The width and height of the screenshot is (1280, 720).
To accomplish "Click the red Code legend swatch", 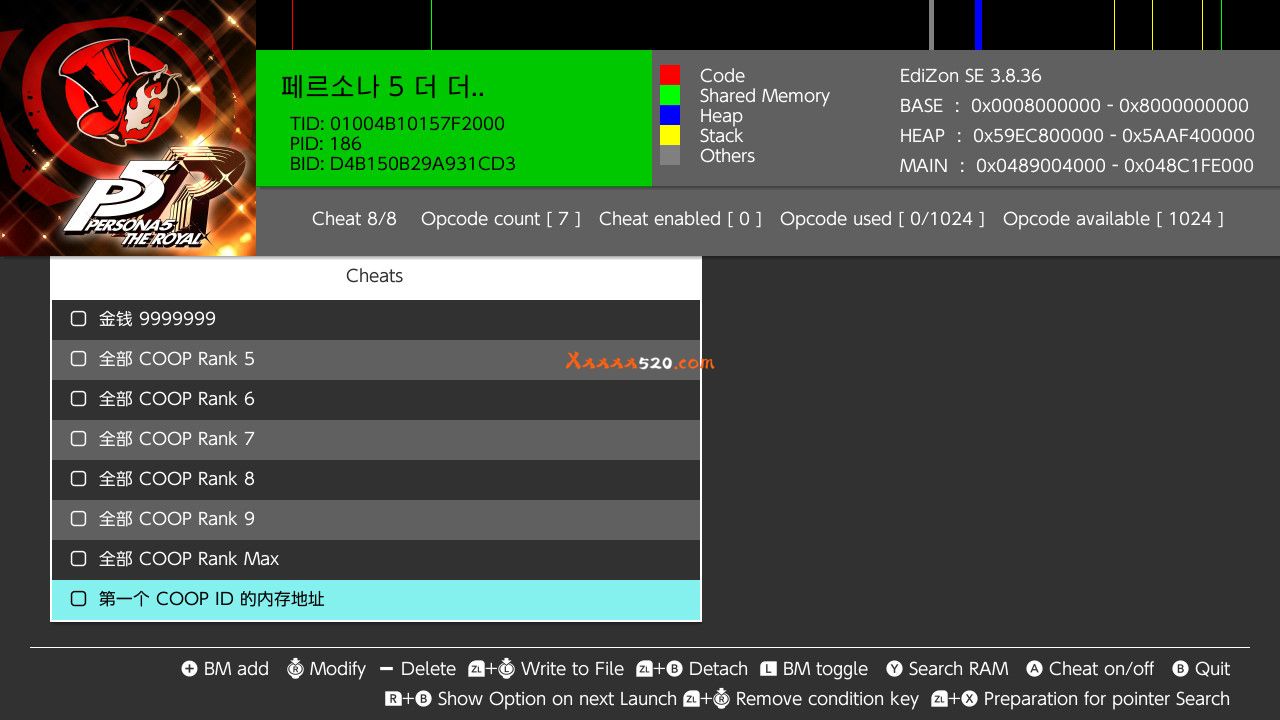I will pyautogui.click(x=670, y=75).
